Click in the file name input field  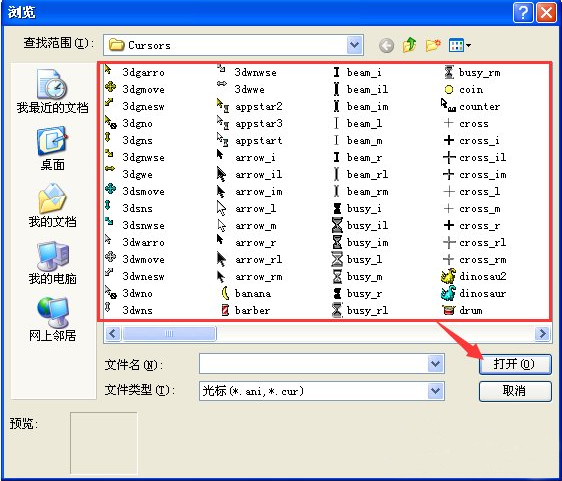pos(314,364)
